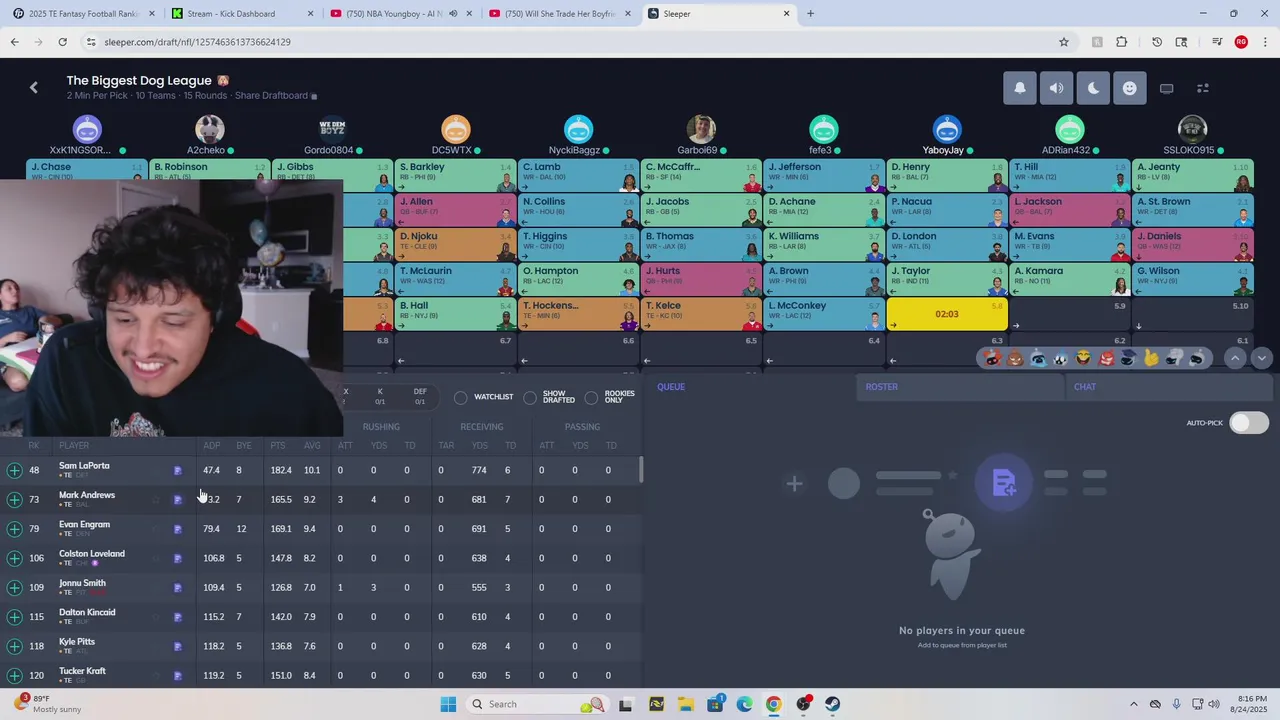Image resolution: width=1280 pixels, height=720 pixels.
Task: Add Evan Engram with the plus icon
Action: 14,528
